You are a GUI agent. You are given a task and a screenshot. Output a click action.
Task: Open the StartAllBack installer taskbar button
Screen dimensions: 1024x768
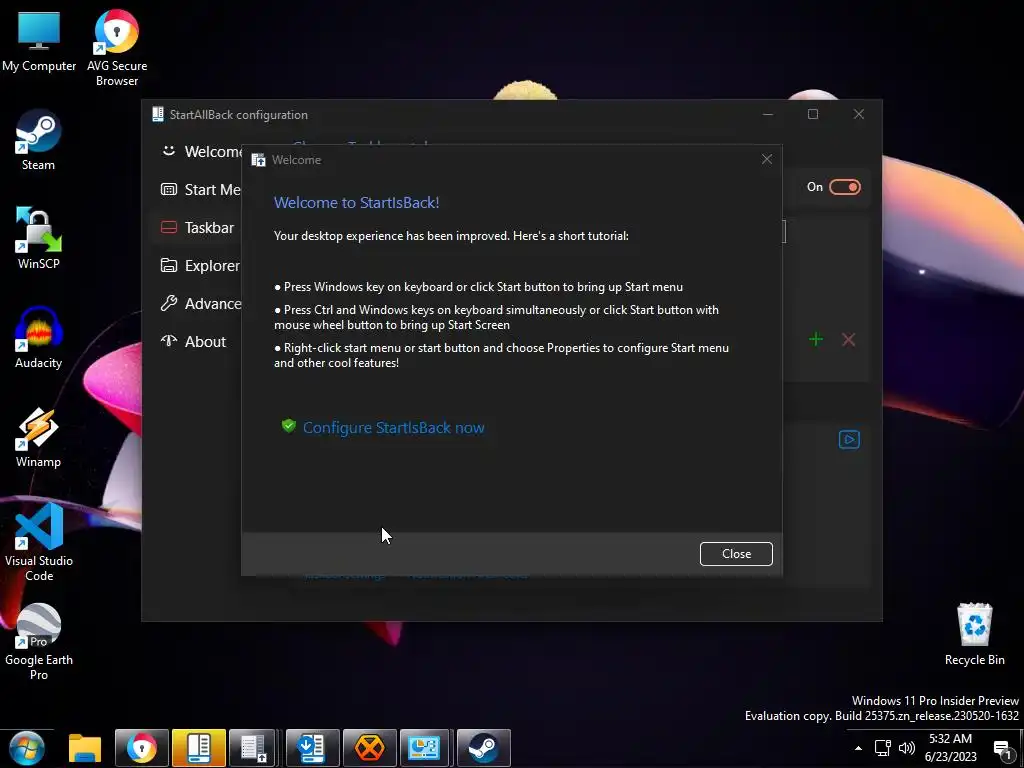tap(312, 748)
